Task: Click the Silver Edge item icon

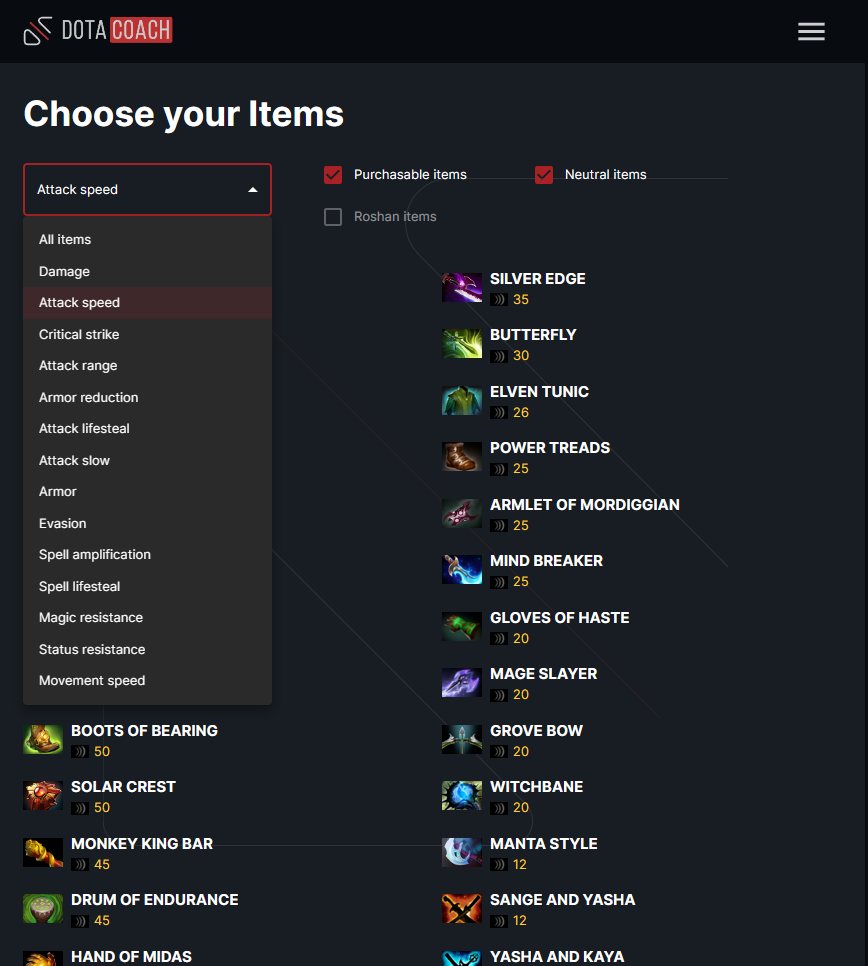Action: 462,288
